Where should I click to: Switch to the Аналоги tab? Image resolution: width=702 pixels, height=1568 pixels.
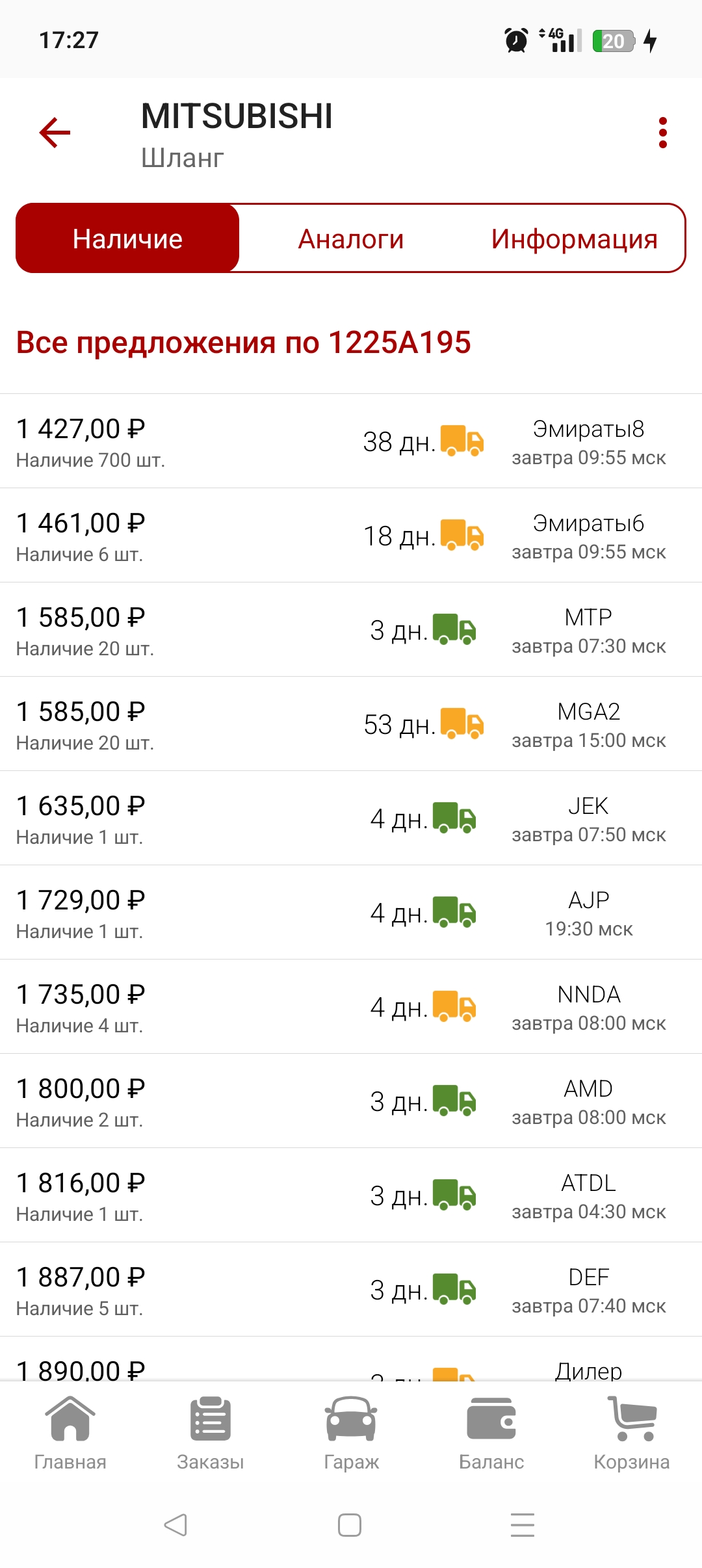click(x=351, y=239)
